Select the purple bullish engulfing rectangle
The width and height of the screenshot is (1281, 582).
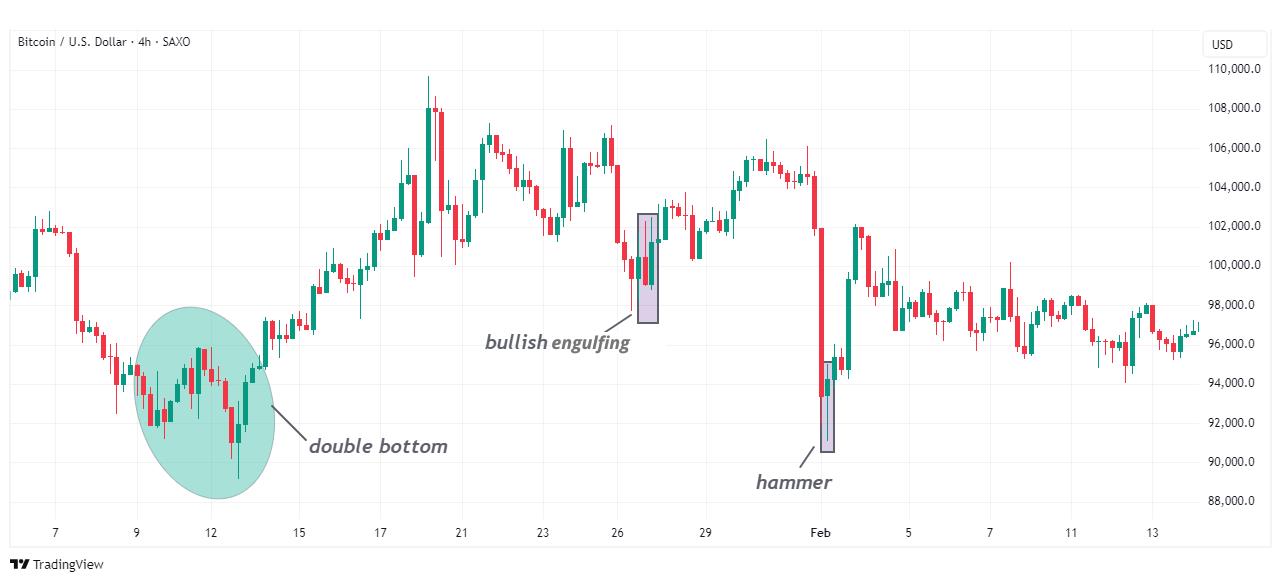pos(648,268)
